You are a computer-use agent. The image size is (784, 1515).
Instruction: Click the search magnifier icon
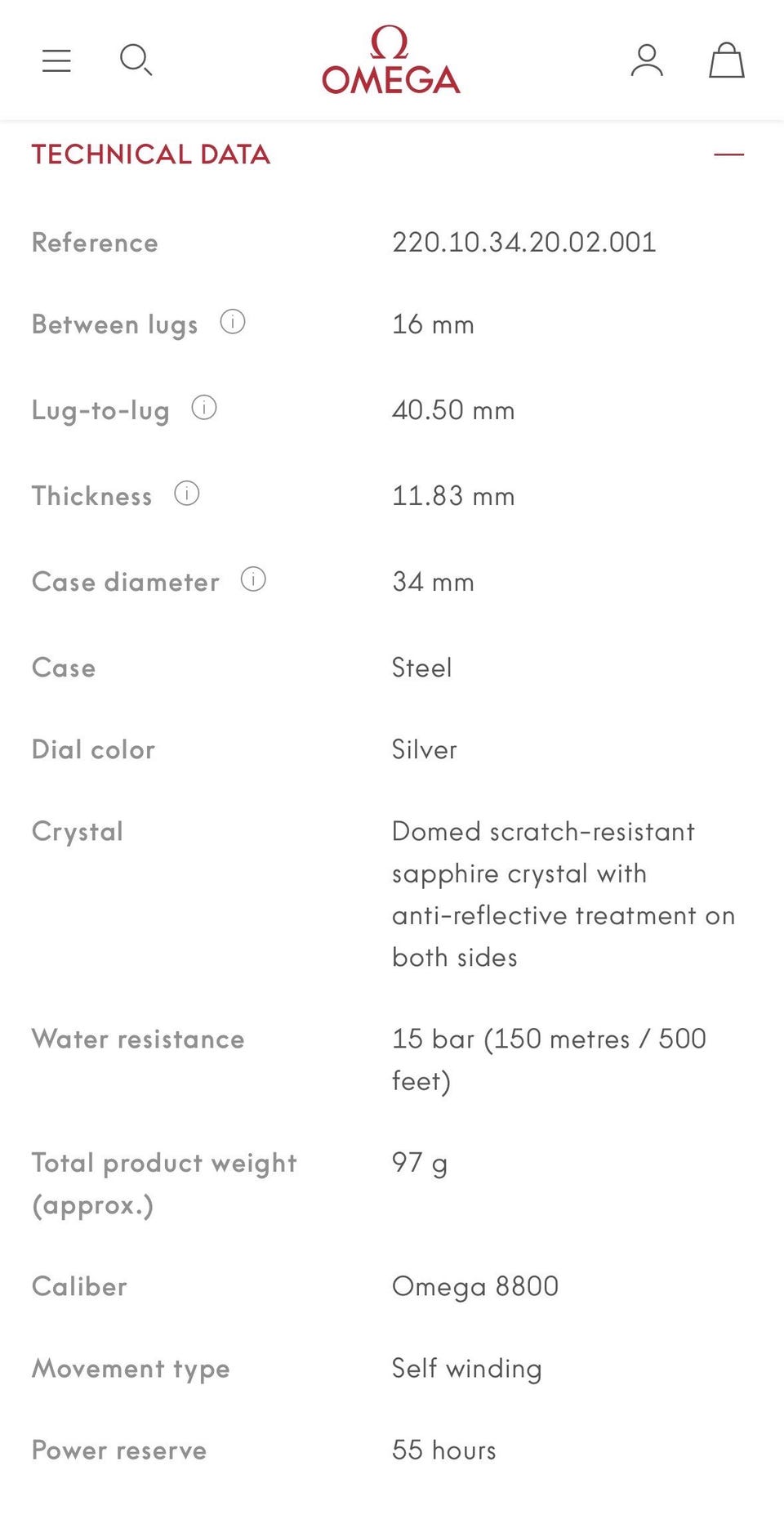point(136,60)
